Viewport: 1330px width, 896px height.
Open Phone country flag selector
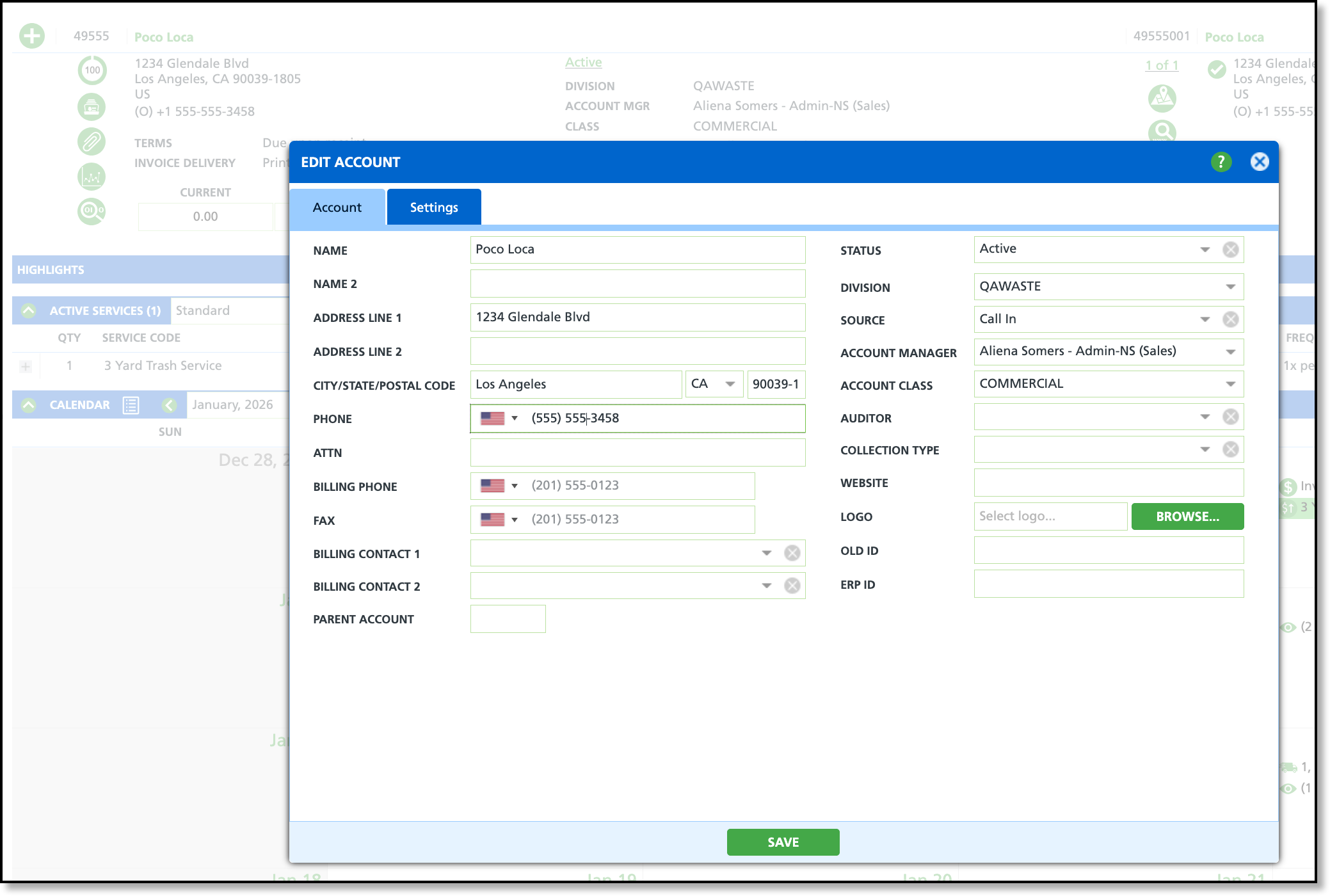click(x=499, y=419)
